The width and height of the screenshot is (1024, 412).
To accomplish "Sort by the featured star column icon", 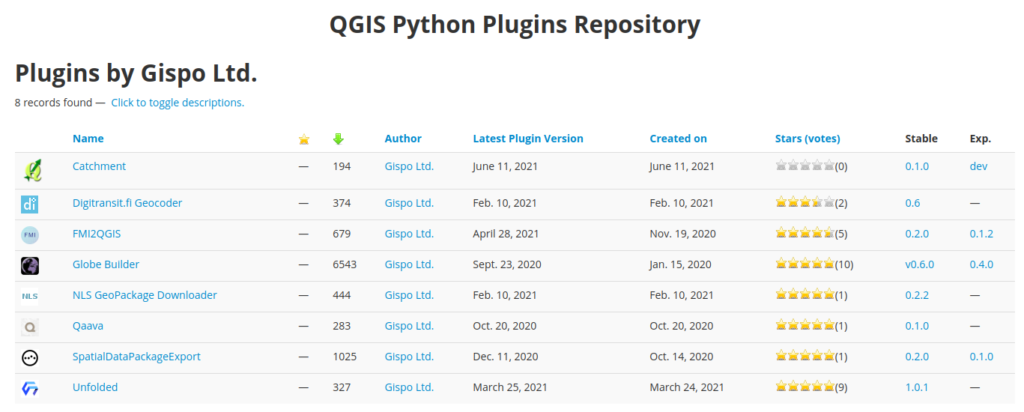I will [x=304, y=139].
